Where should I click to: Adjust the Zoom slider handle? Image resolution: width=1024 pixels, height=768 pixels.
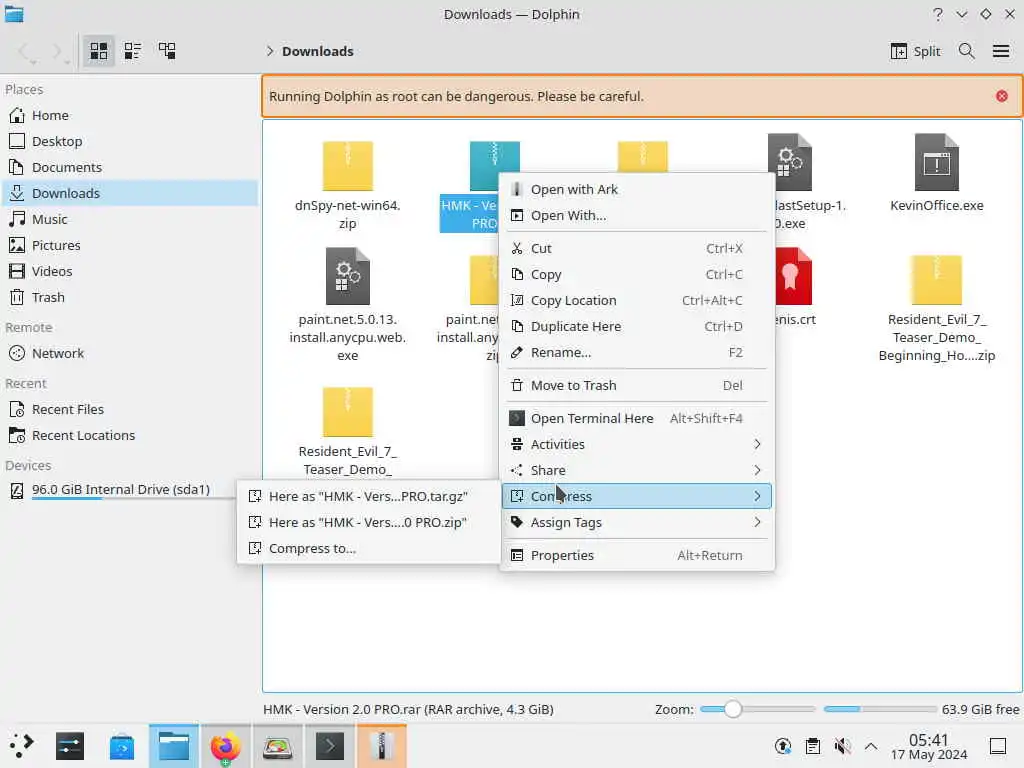point(733,709)
